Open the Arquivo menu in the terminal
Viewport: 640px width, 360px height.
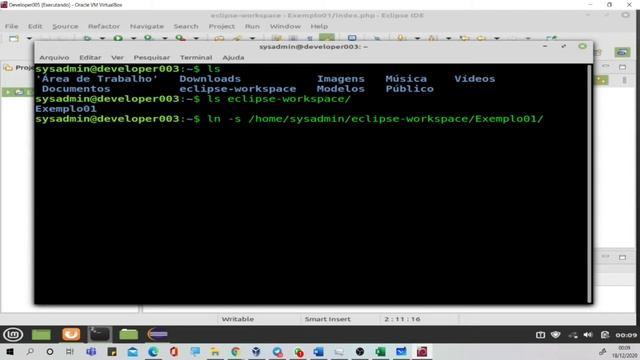(54, 58)
